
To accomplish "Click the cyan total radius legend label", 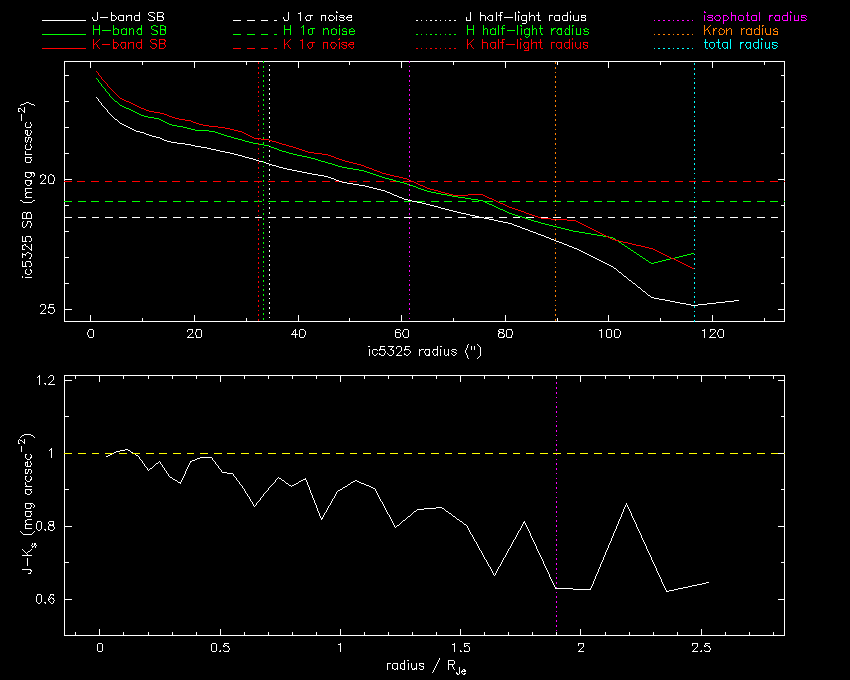I will tap(740, 45).
